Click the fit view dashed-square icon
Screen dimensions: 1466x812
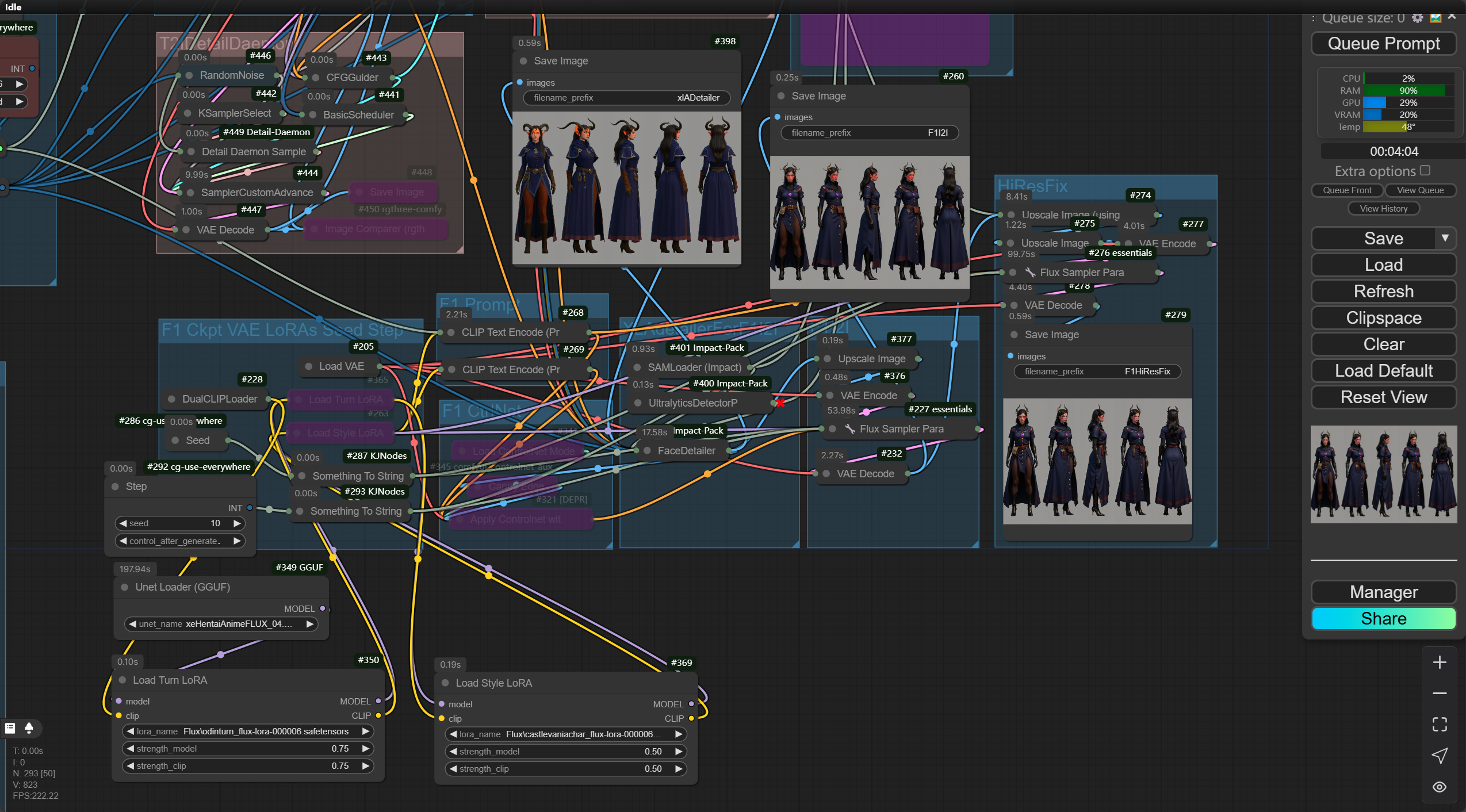point(1440,725)
